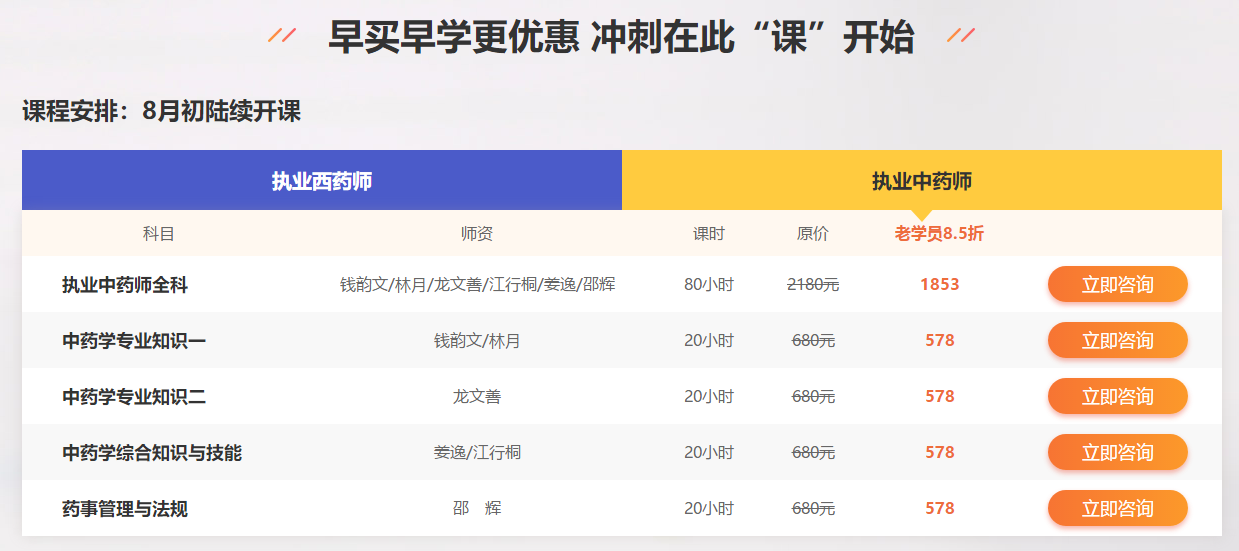This screenshot has width=1239, height=551.
Task: Click the 老学员8.5折 column header
Action: (x=939, y=234)
